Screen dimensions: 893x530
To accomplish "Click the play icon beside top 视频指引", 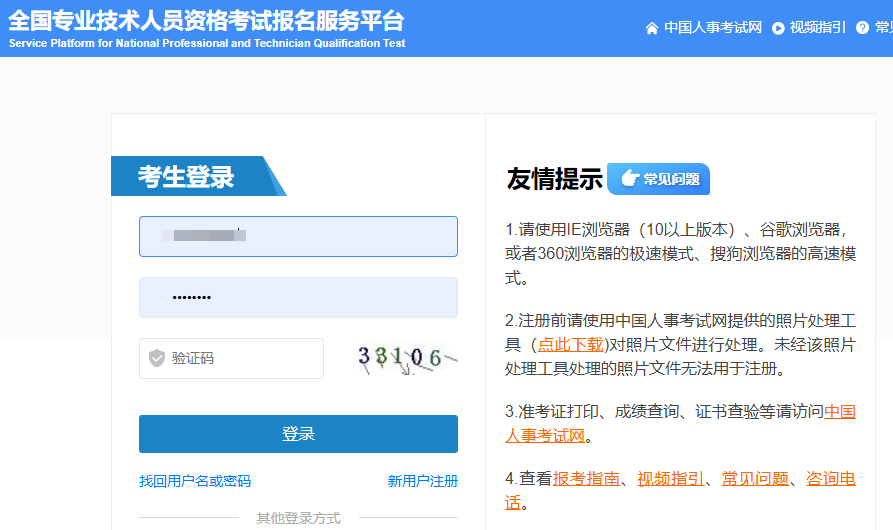I will click(778, 28).
